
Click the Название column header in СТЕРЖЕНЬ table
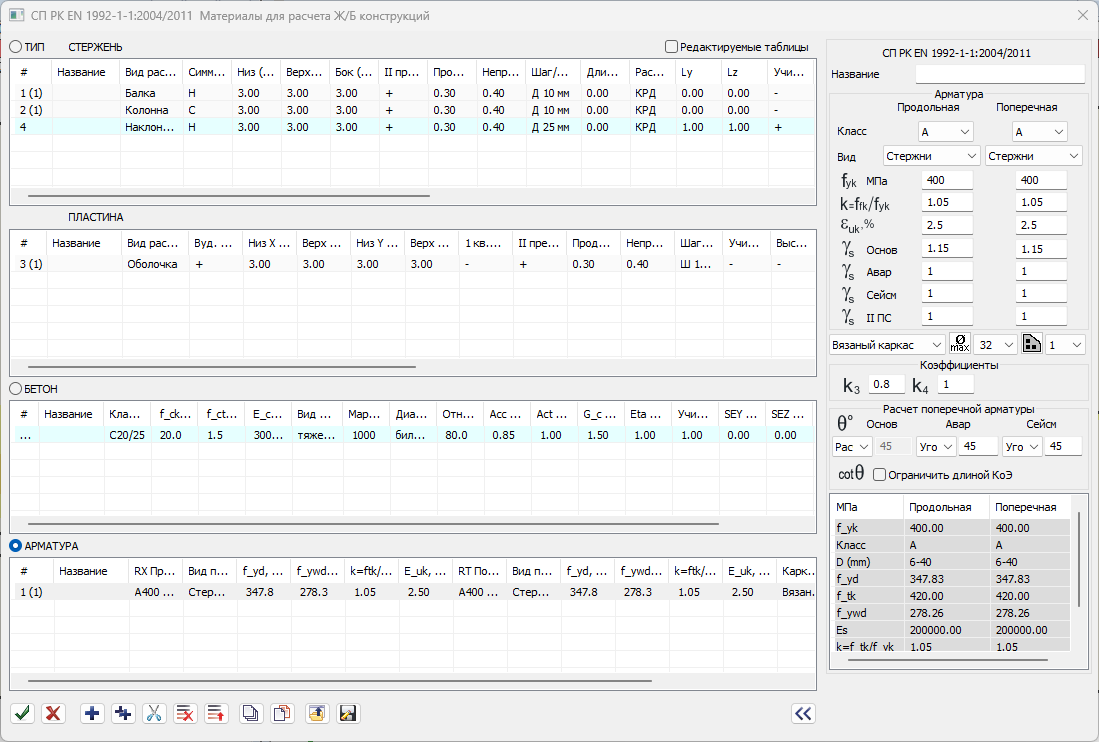click(82, 72)
